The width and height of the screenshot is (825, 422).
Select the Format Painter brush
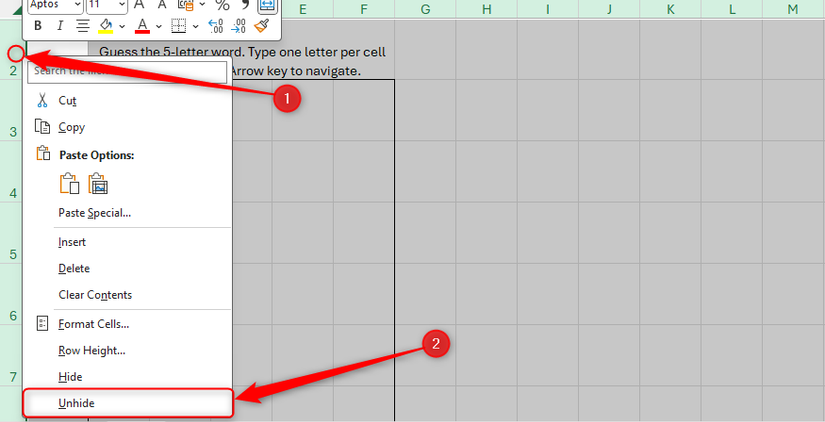[261, 25]
